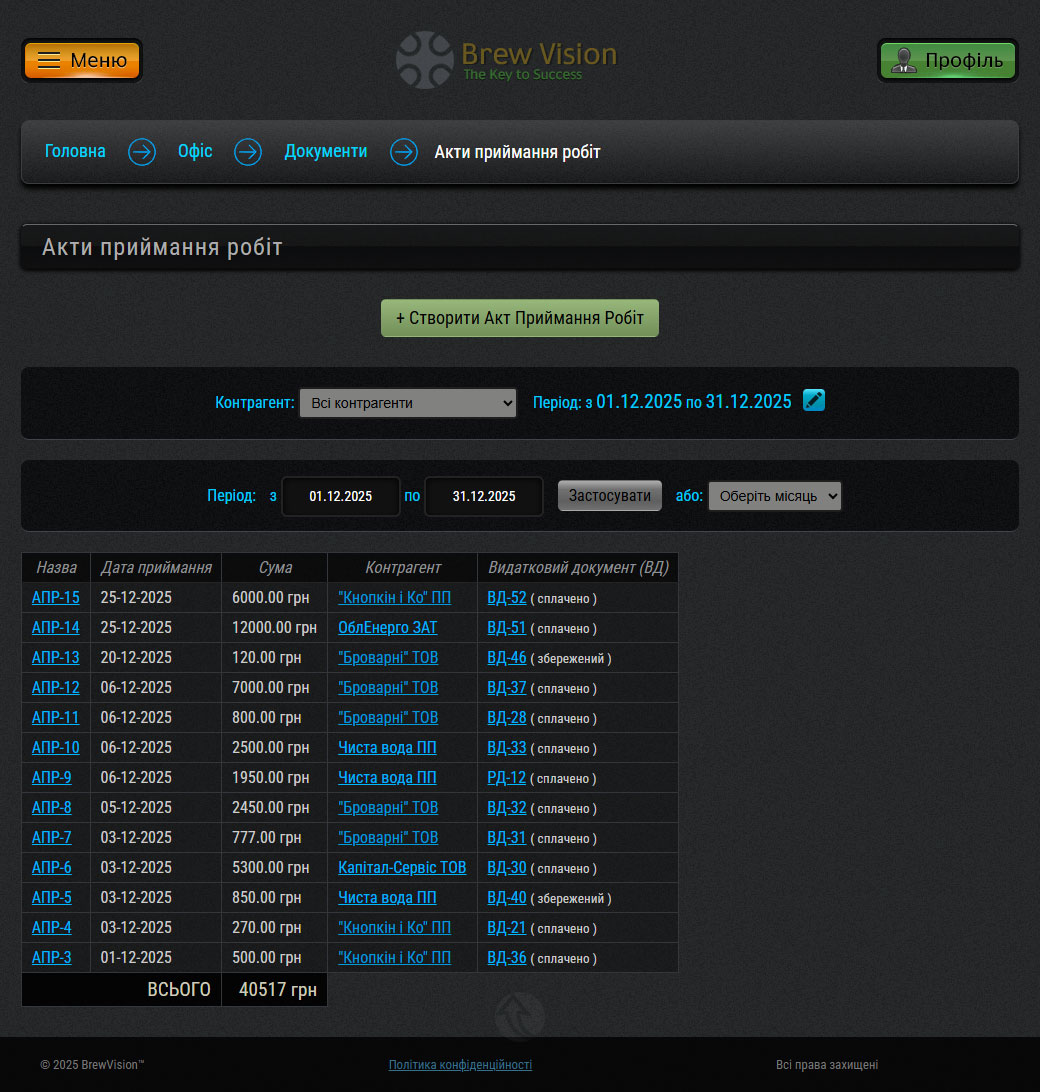Navigate to Документи breadcrumb
Viewport: 1040px width, 1092px height.
coord(325,152)
